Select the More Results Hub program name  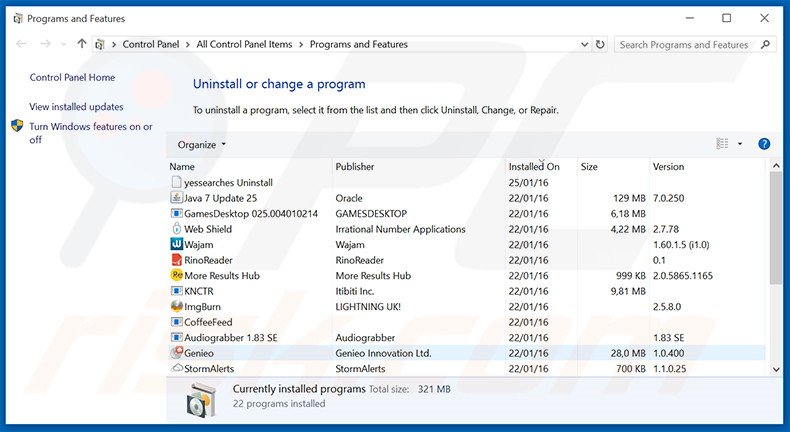(x=222, y=275)
